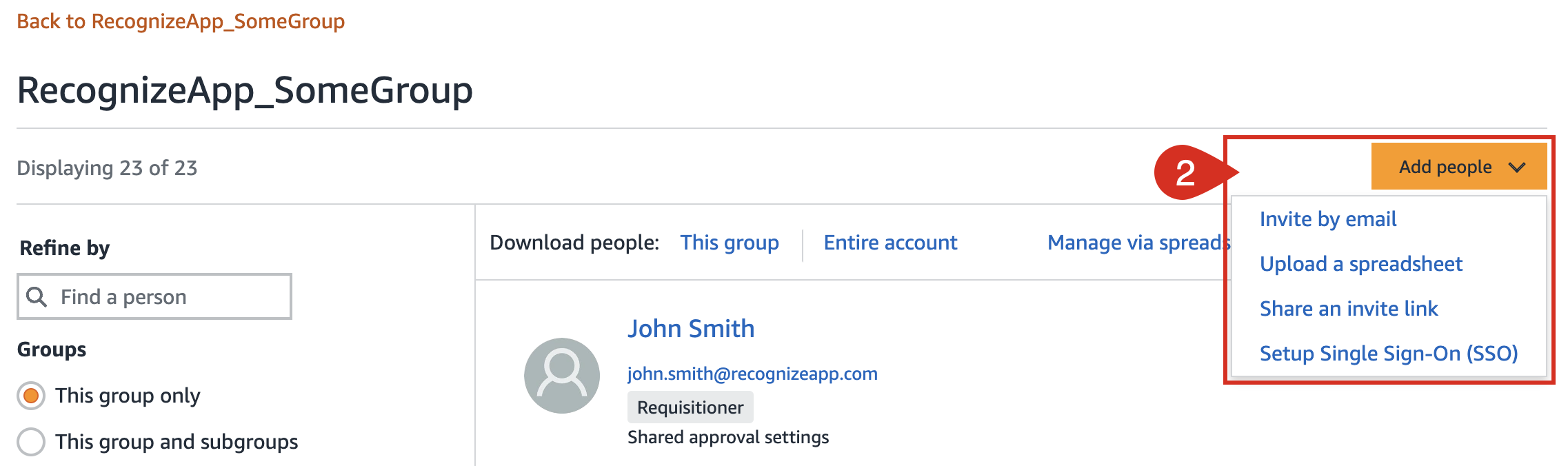The width and height of the screenshot is (1568, 466).
Task: Download people from Entire account
Action: coord(890,243)
